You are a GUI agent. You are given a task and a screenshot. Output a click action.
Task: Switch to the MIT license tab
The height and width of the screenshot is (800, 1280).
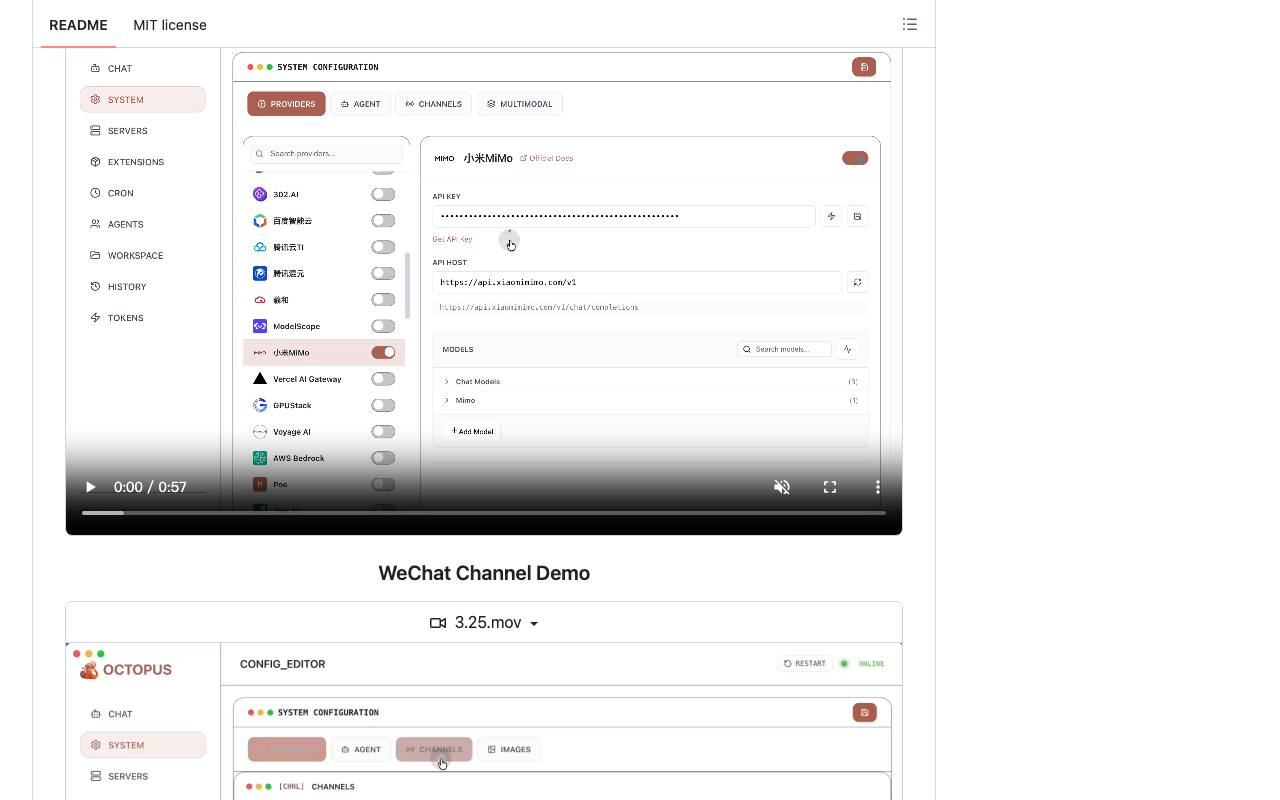pyautogui.click(x=170, y=25)
